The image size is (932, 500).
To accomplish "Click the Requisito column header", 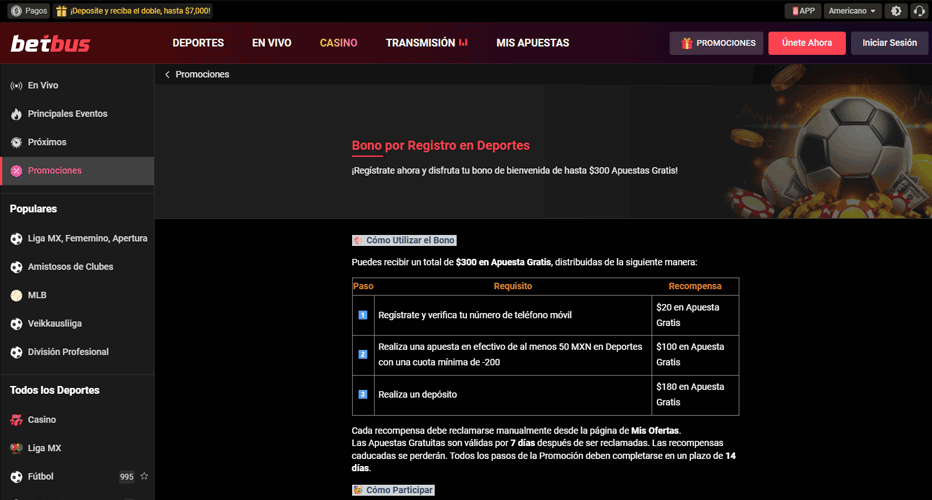I will [x=513, y=286].
